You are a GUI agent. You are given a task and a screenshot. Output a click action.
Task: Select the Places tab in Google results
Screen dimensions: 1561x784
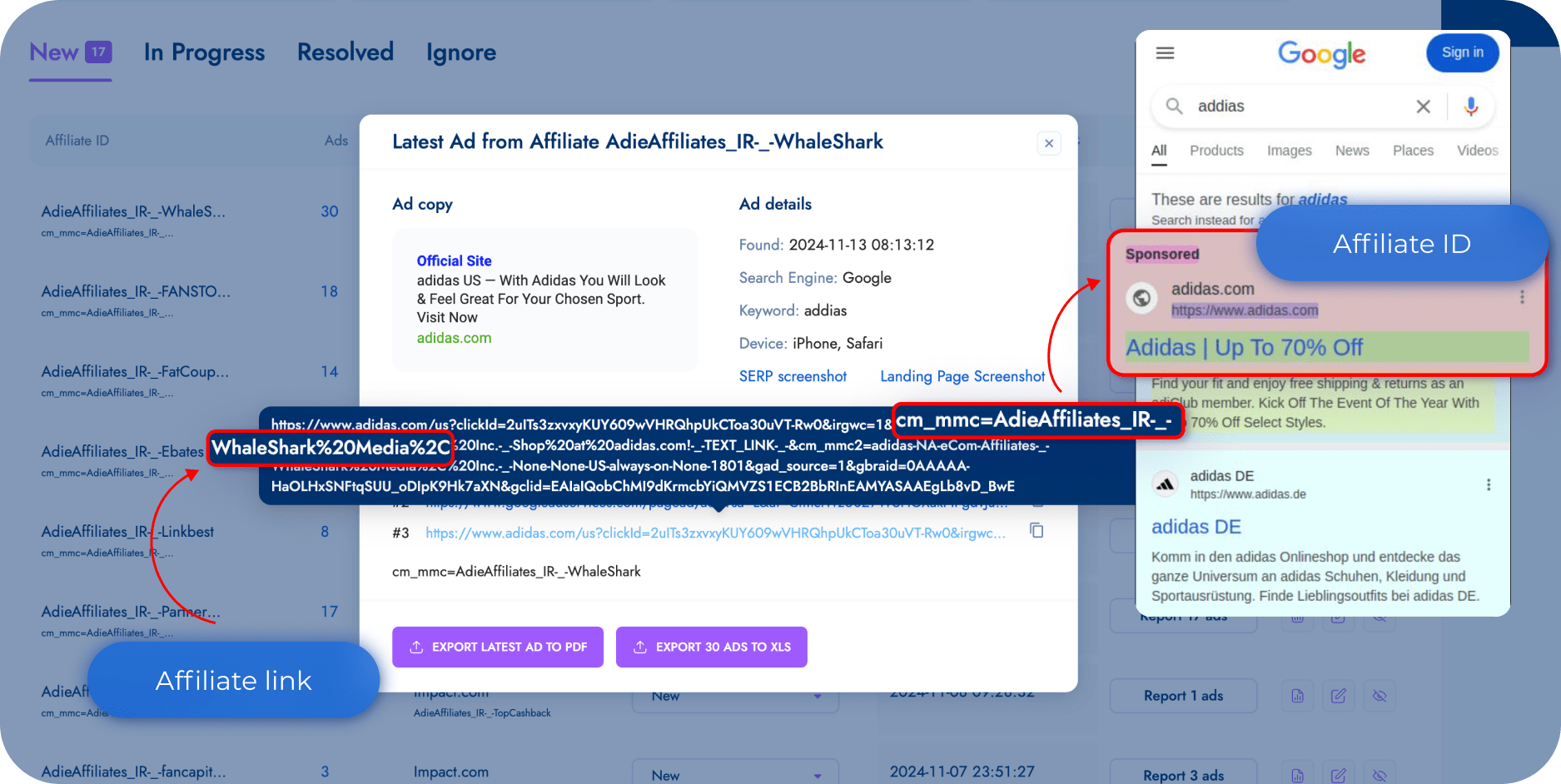[x=1413, y=151]
